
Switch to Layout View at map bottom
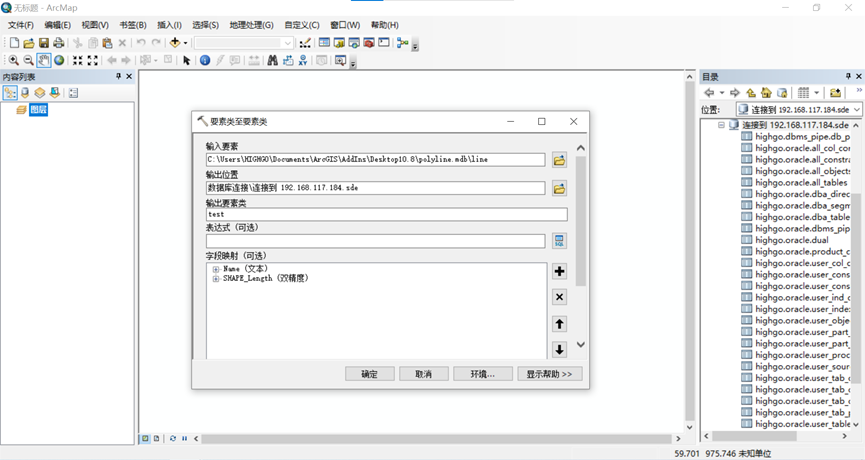(x=157, y=438)
